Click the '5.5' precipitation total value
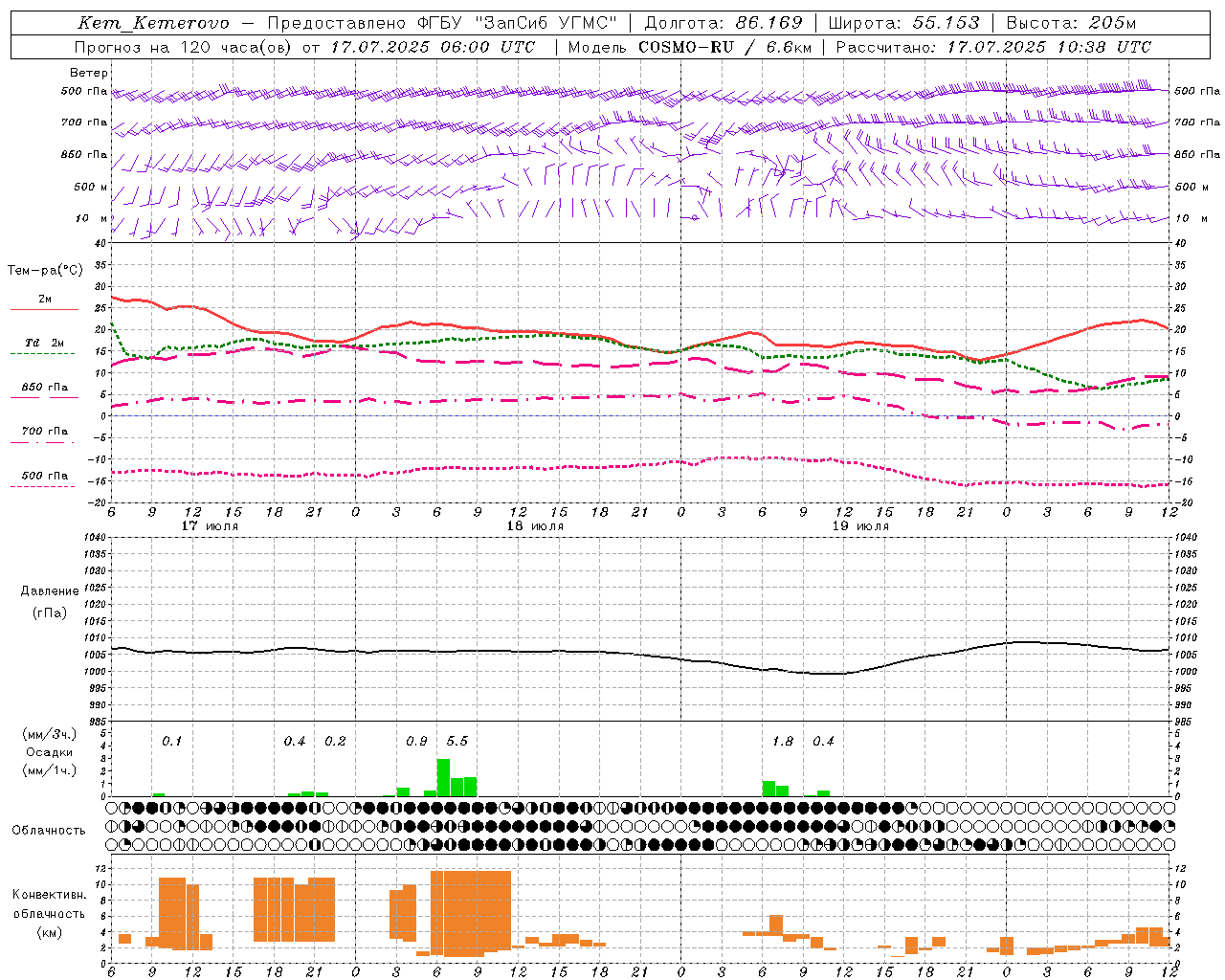This screenshot has height=980, width=1225. click(x=457, y=742)
